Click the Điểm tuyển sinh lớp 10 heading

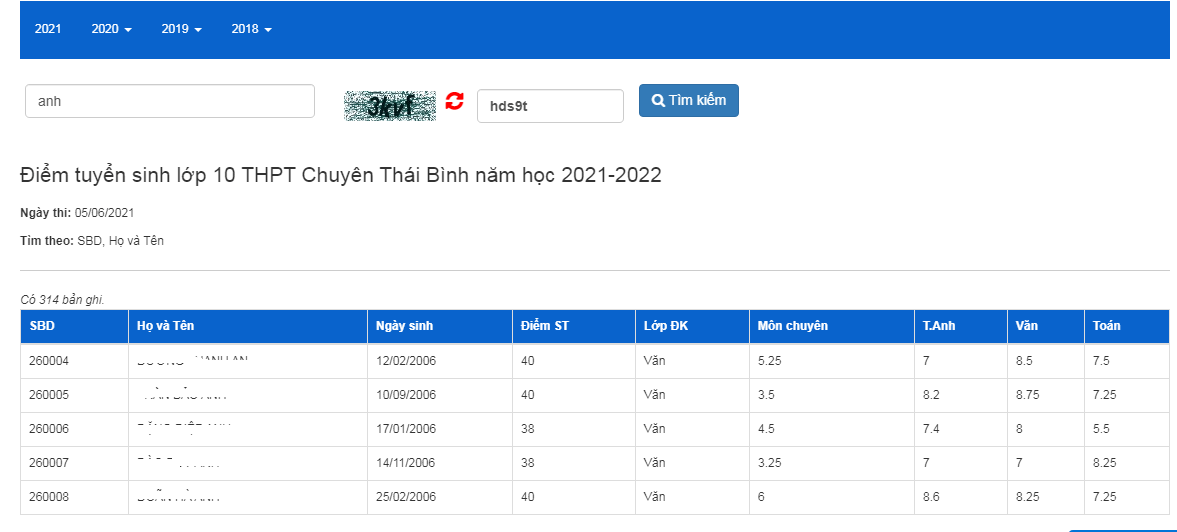tap(341, 176)
